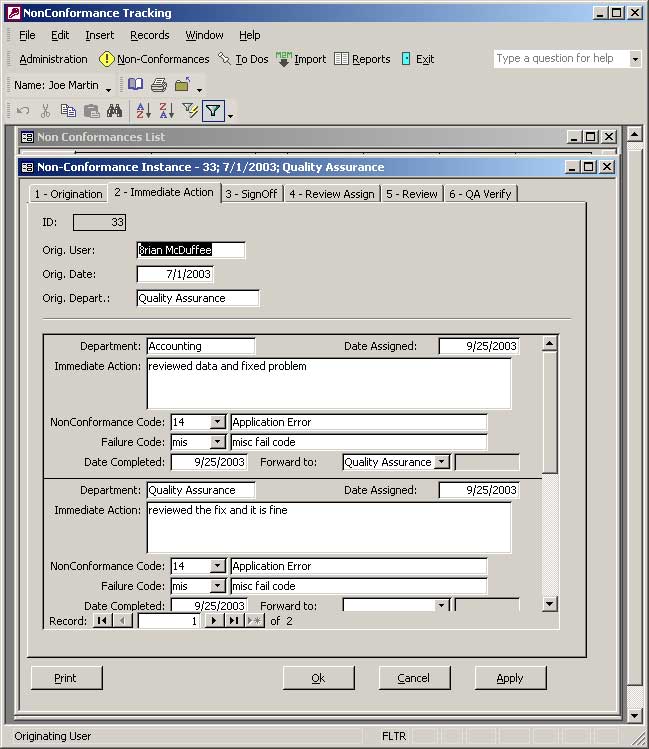Open the Records menu
649x749 pixels.
[150, 35]
